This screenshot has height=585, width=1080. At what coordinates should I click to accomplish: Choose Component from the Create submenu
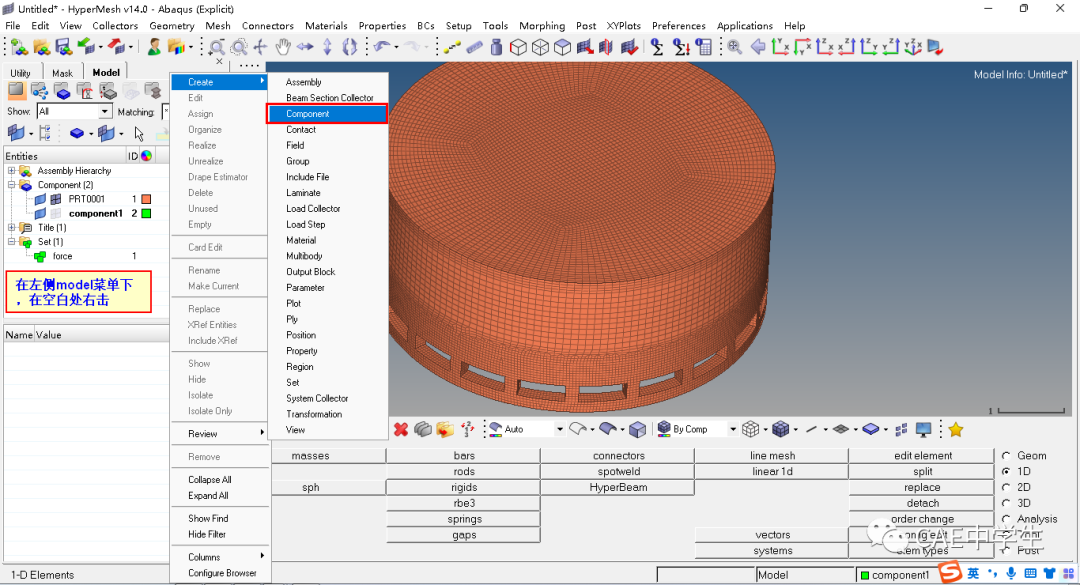click(x=327, y=114)
